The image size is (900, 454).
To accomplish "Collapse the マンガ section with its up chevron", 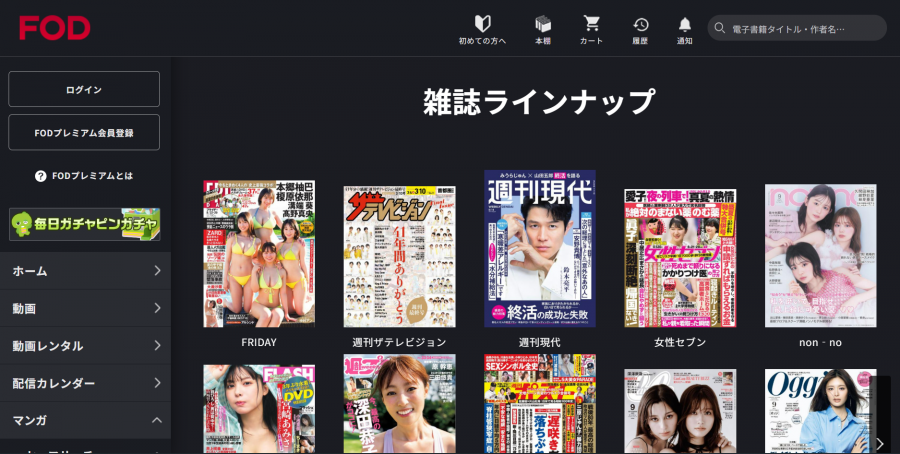I will point(157,420).
